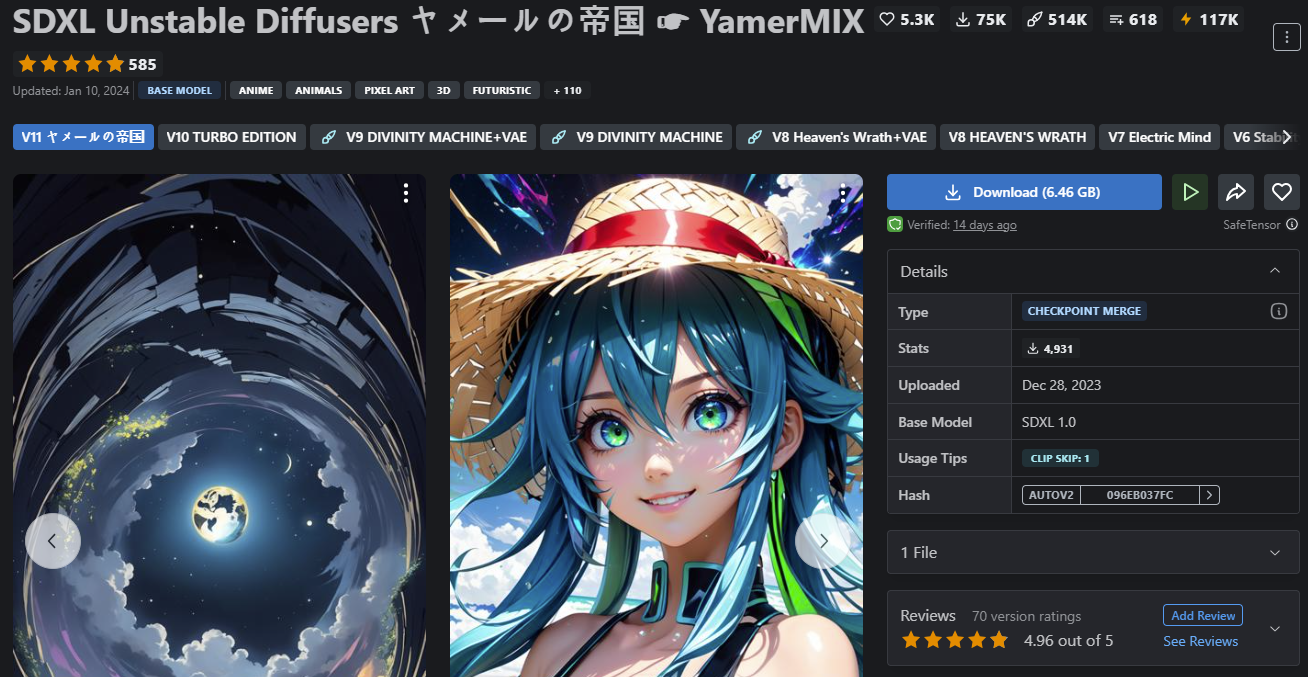Click the CHECKPOINT MERGE type badge
Screen dimensions: 1308x677
[1084, 311]
